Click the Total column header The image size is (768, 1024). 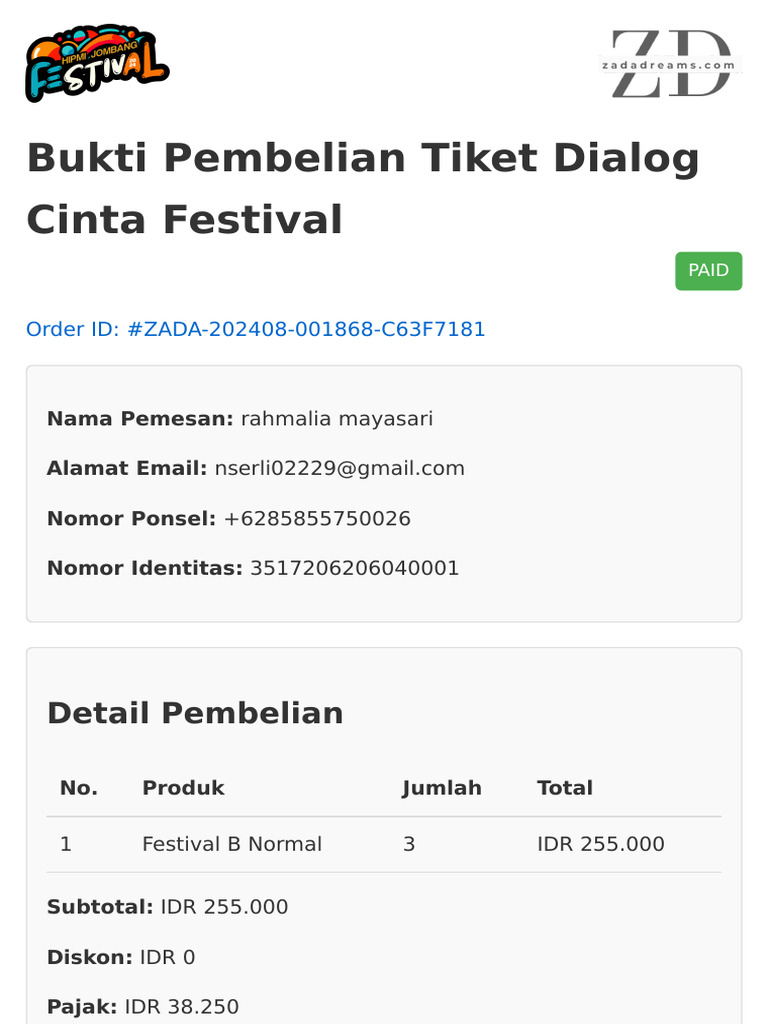565,788
